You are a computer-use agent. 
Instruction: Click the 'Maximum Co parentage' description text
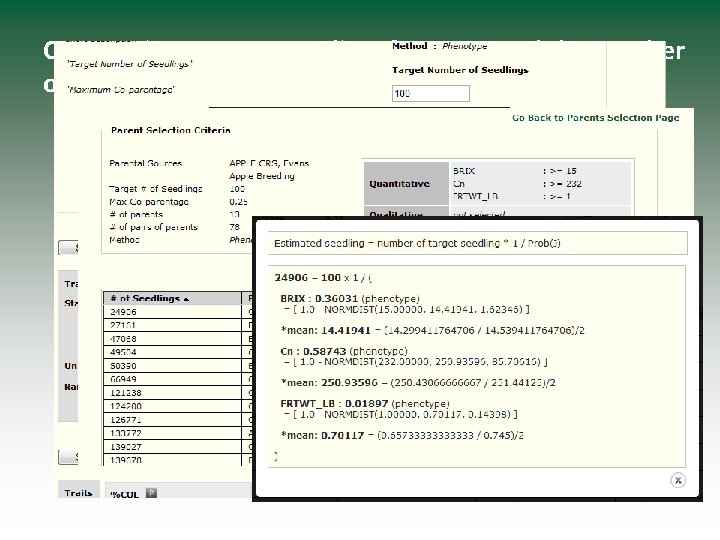click(121, 90)
